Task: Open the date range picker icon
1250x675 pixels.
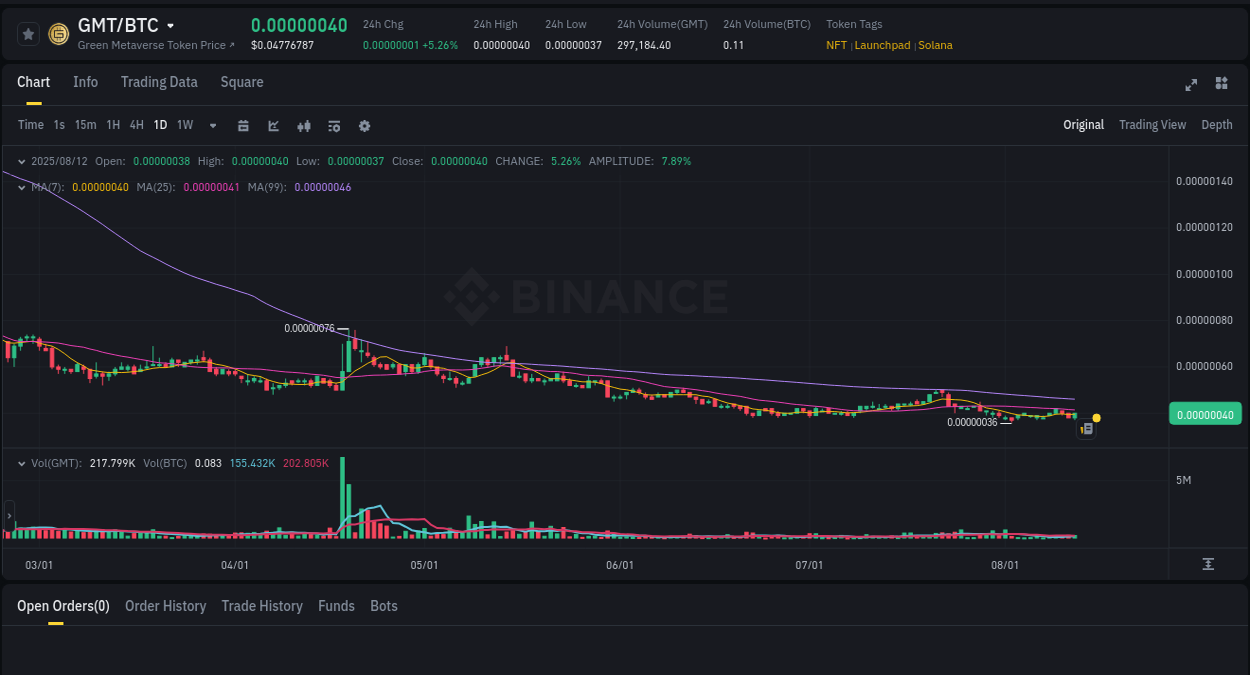Action: pos(243,125)
